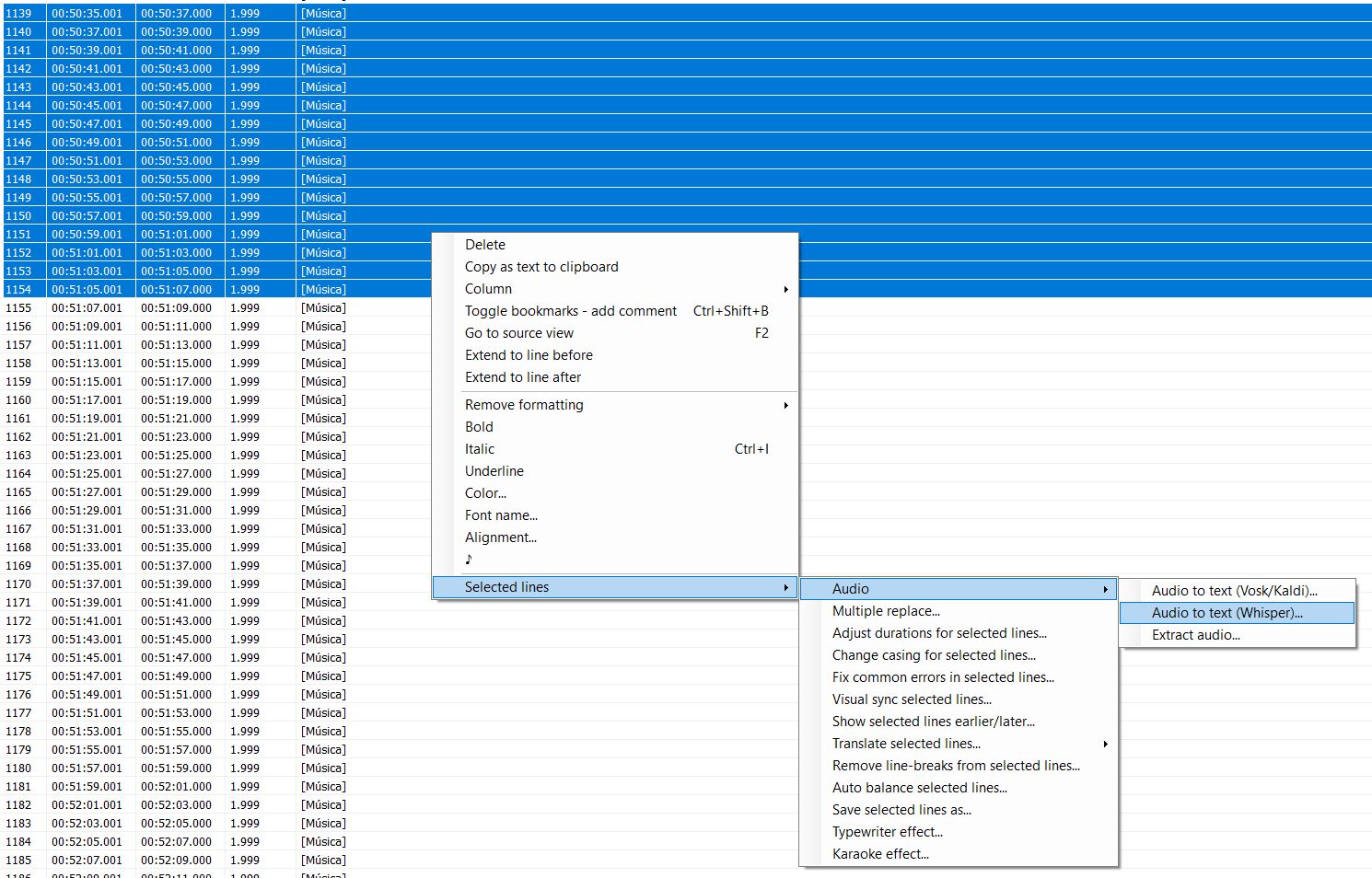Viewport: 1372px width, 878px height.
Task: Toggle bookmarks and add a comment
Action: point(571,310)
